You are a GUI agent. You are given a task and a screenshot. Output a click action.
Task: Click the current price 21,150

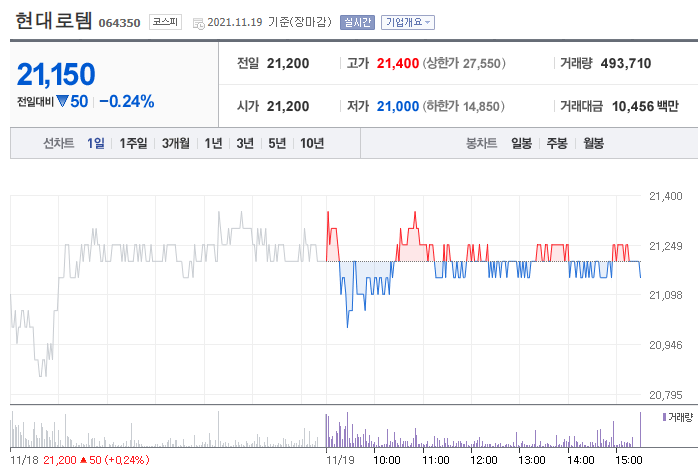[56, 74]
